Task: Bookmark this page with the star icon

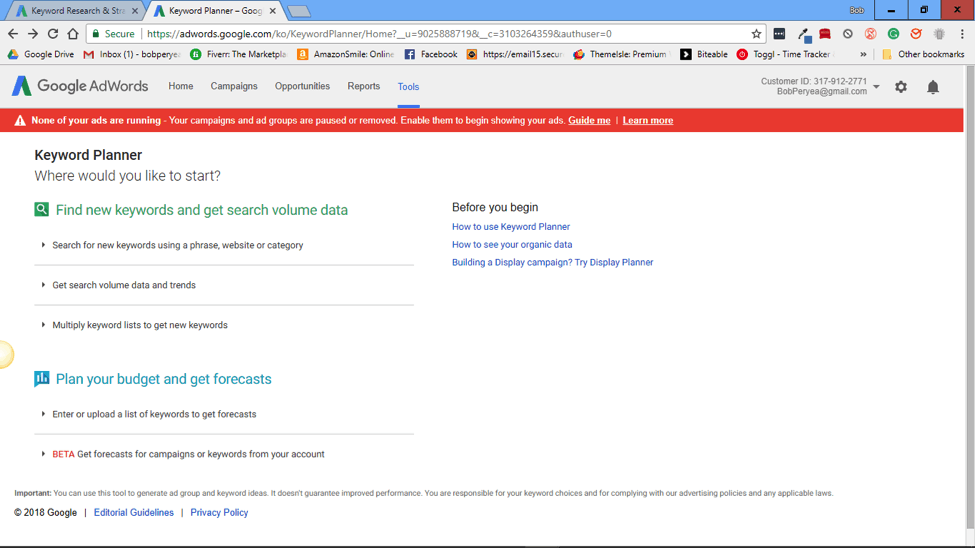Action: [x=756, y=34]
